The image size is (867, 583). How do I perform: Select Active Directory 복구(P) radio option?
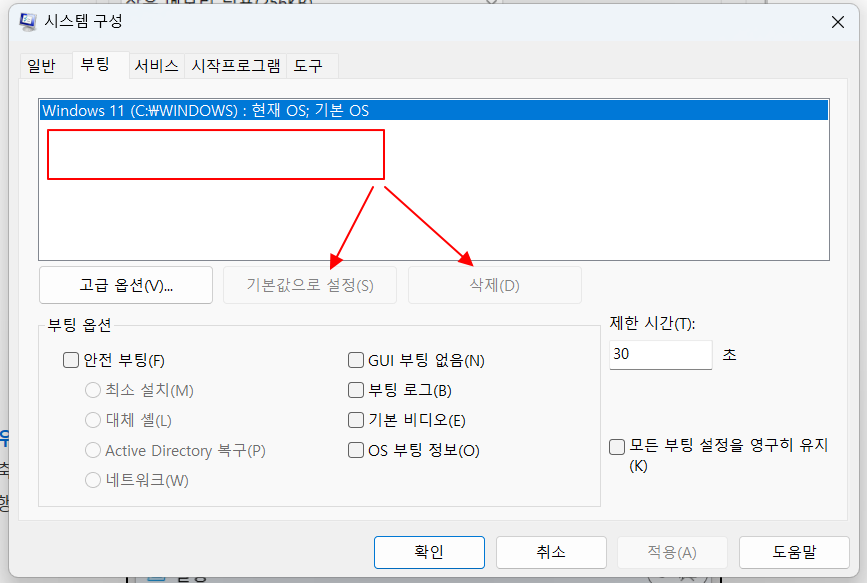pyautogui.click(x=93, y=450)
